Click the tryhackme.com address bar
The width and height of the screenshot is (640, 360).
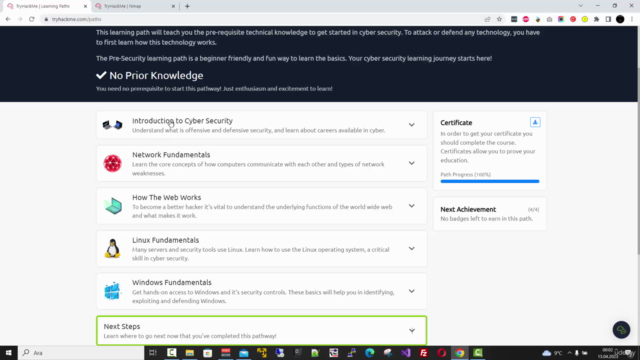[261, 19]
